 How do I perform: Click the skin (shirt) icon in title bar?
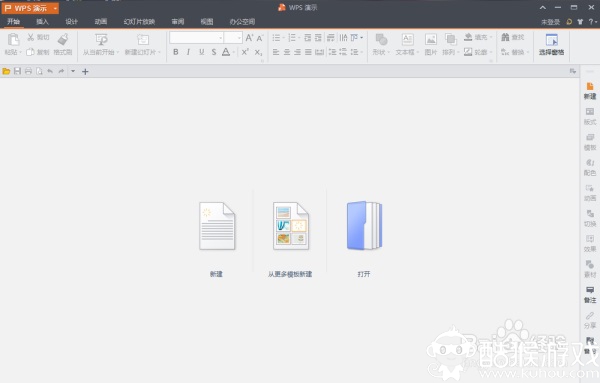coord(580,22)
